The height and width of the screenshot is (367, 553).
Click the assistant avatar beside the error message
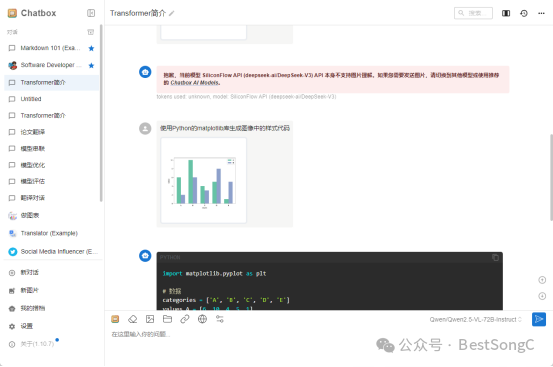click(145, 72)
